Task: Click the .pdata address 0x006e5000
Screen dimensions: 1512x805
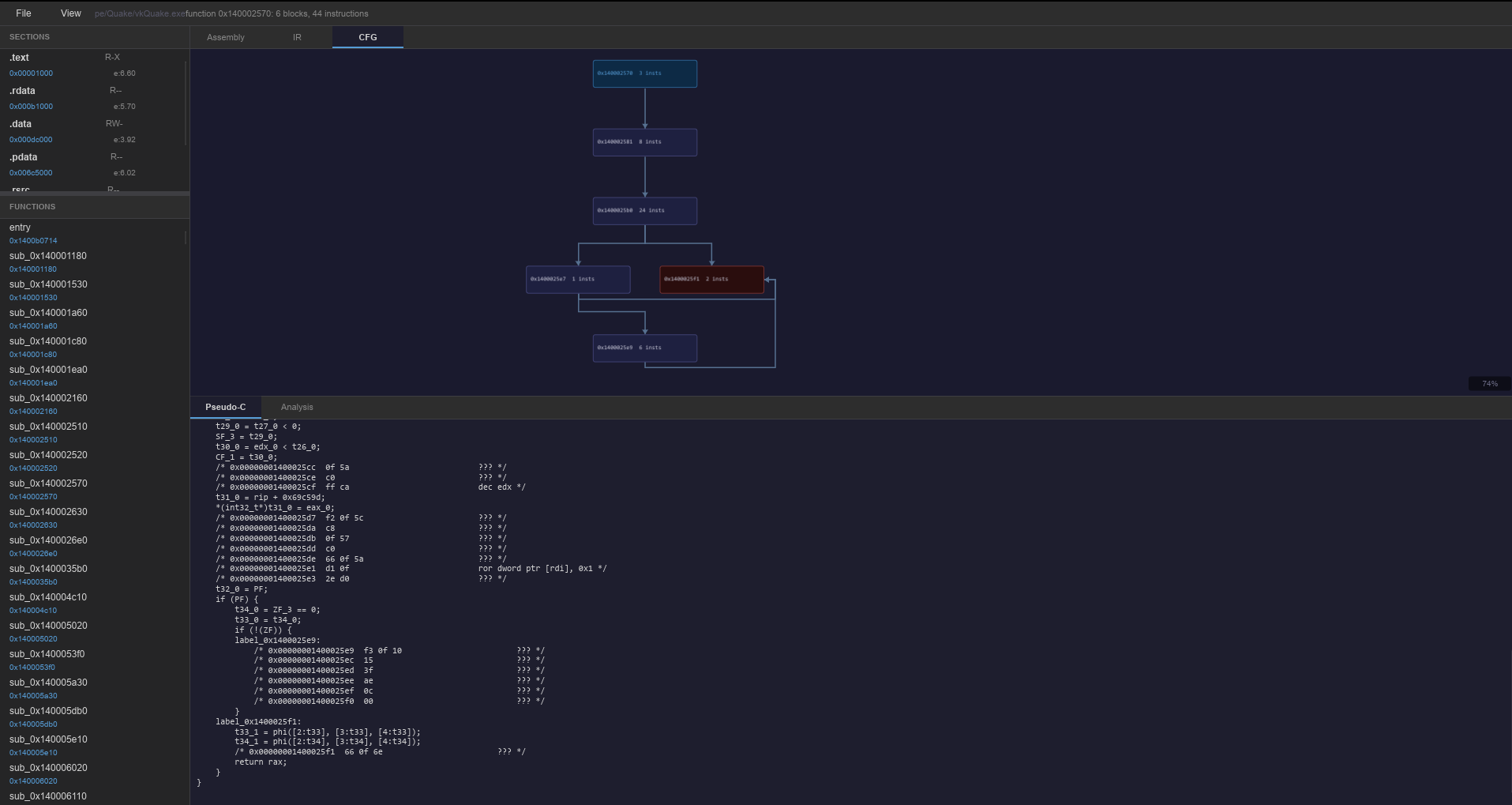Action: click(31, 173)
